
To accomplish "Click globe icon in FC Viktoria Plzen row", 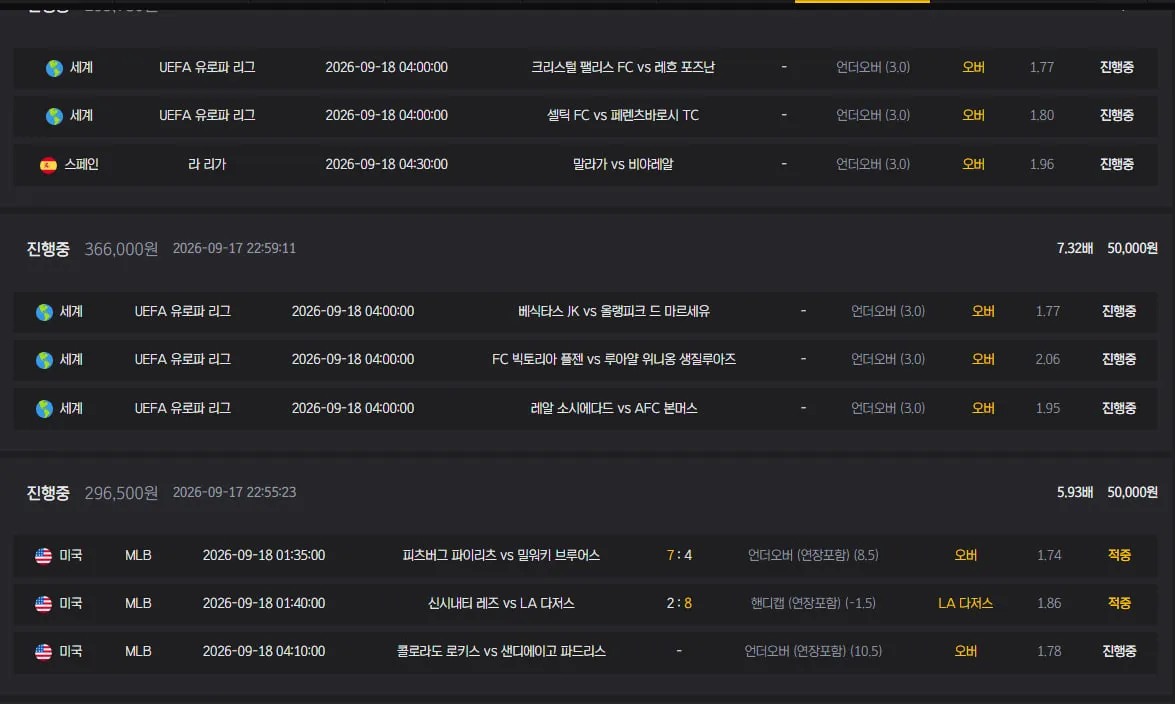I will click(x=44, y=360).
